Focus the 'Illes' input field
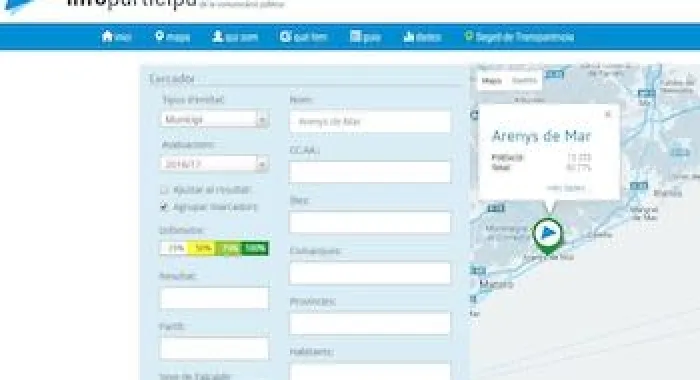700x380 pixels. [370, 222]
